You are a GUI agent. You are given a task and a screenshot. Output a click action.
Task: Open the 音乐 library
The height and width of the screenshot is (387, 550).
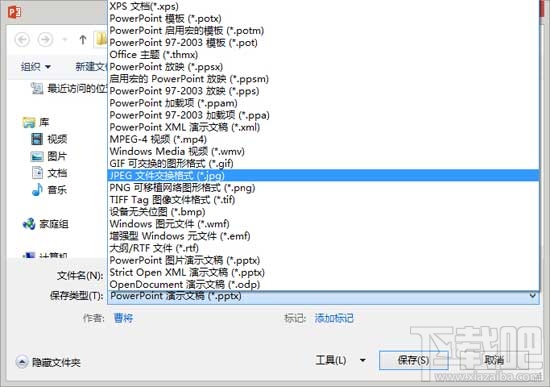tap(57, 190)
